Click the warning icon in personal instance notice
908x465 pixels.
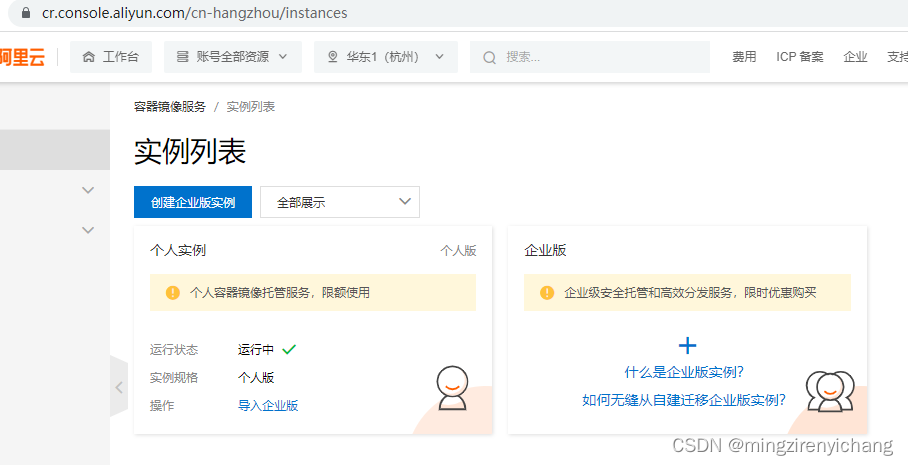[173, 292]
